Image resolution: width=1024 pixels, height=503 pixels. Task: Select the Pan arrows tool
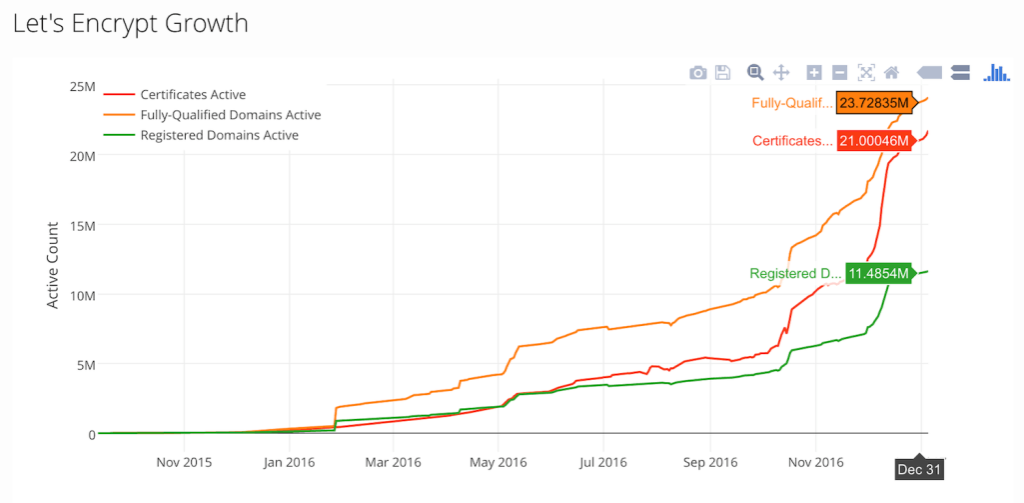click(x=782, y=72)
